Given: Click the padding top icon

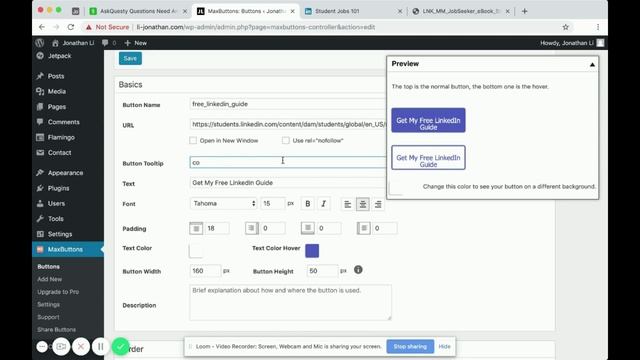Looking at the screenshot, I should [x=196, y=228].
